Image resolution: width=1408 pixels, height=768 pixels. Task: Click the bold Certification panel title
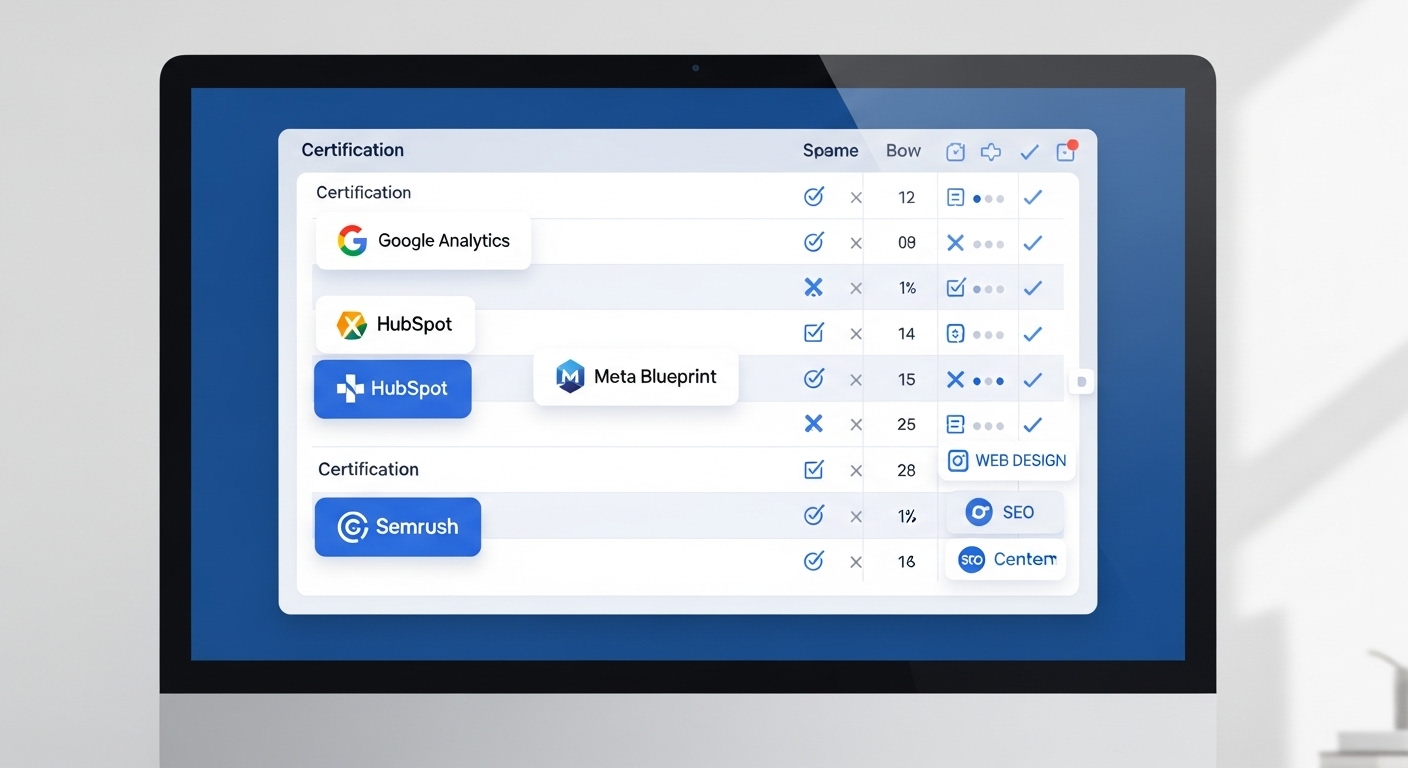click(x=352, y=150)
